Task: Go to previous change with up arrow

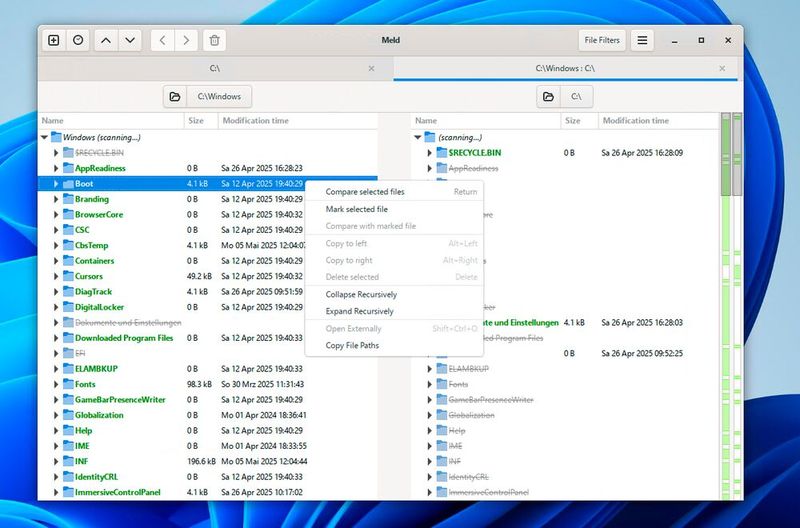Action: pyautogui.click(x=106, y=40)
